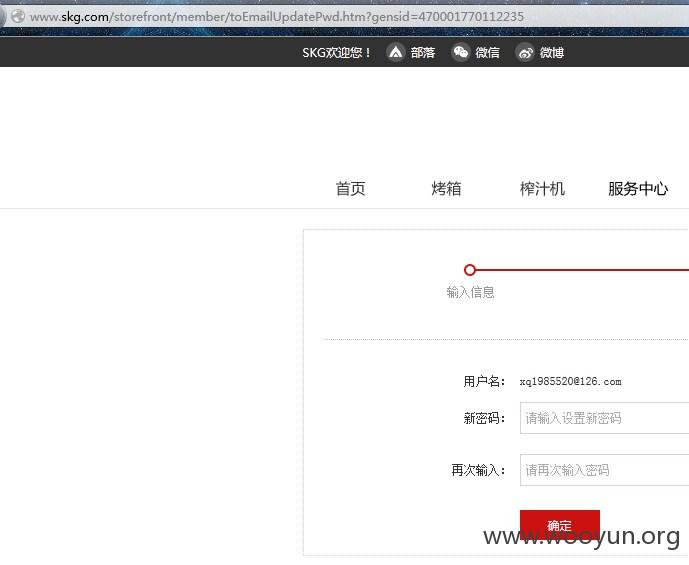This screenshot has width=689, height=565.
Task: Open the 微信 WeChat icon
Action: click(x=461, y=53)
